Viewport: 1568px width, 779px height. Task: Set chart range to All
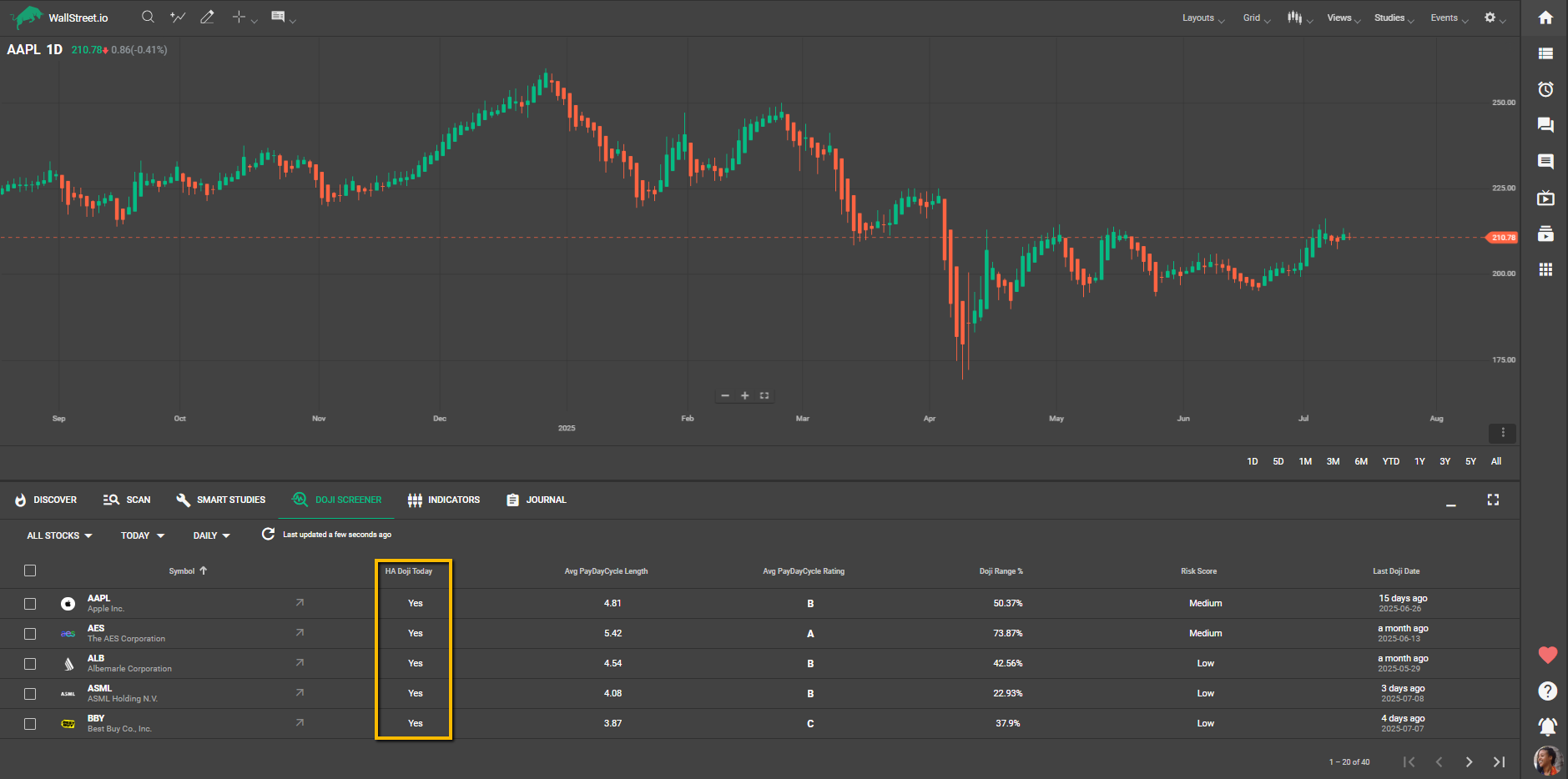coord(1496,461)
